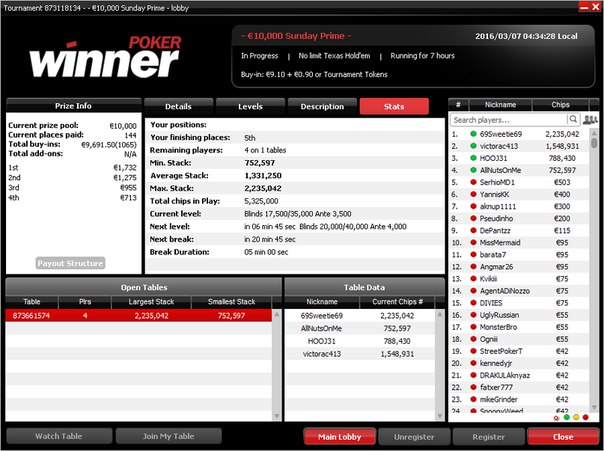Click the small hollow red legend circle
Image resolution: width=604 pixels, height=451 pixels.
556,418
